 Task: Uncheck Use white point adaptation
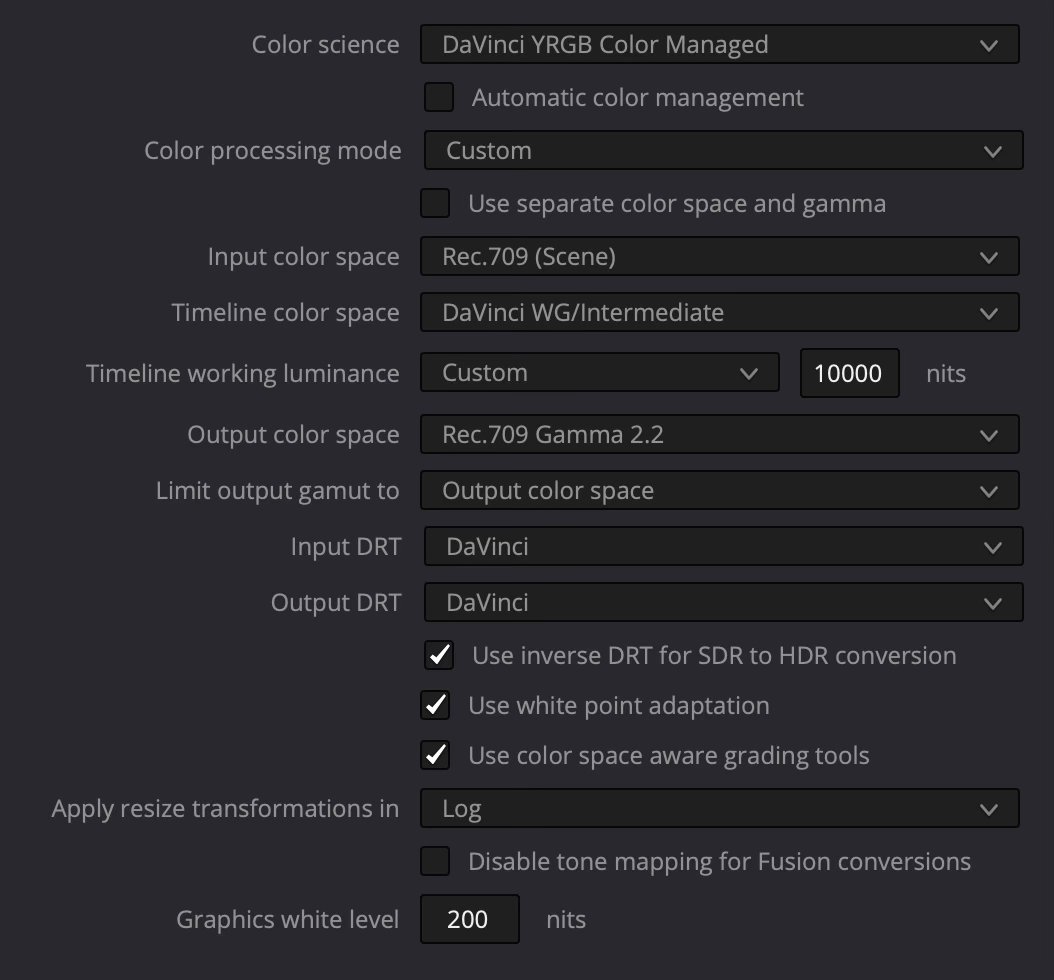435,705
